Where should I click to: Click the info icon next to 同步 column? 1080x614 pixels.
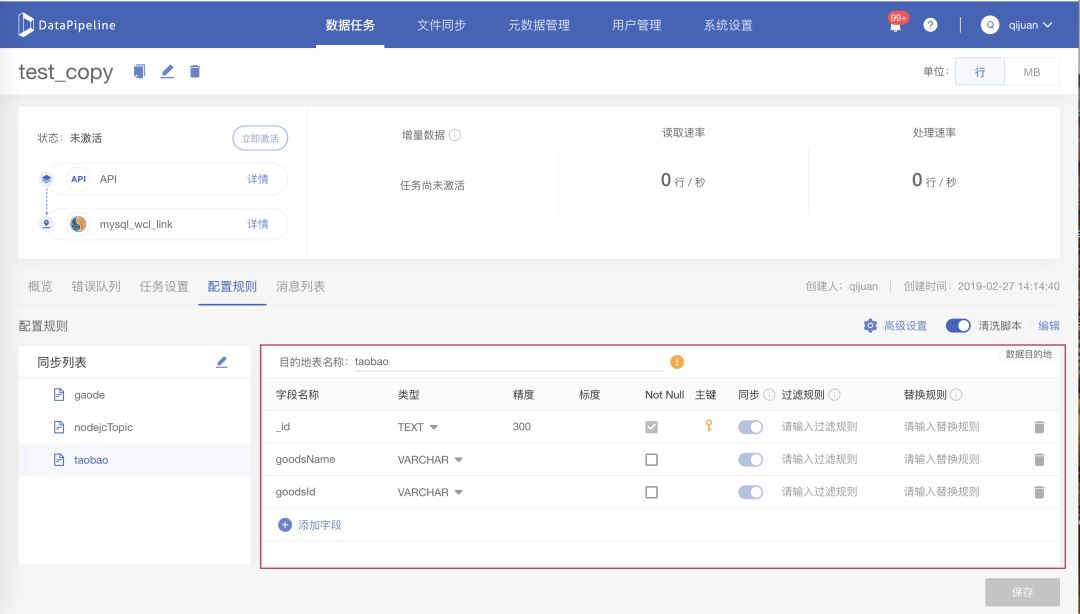pos(769,395)
